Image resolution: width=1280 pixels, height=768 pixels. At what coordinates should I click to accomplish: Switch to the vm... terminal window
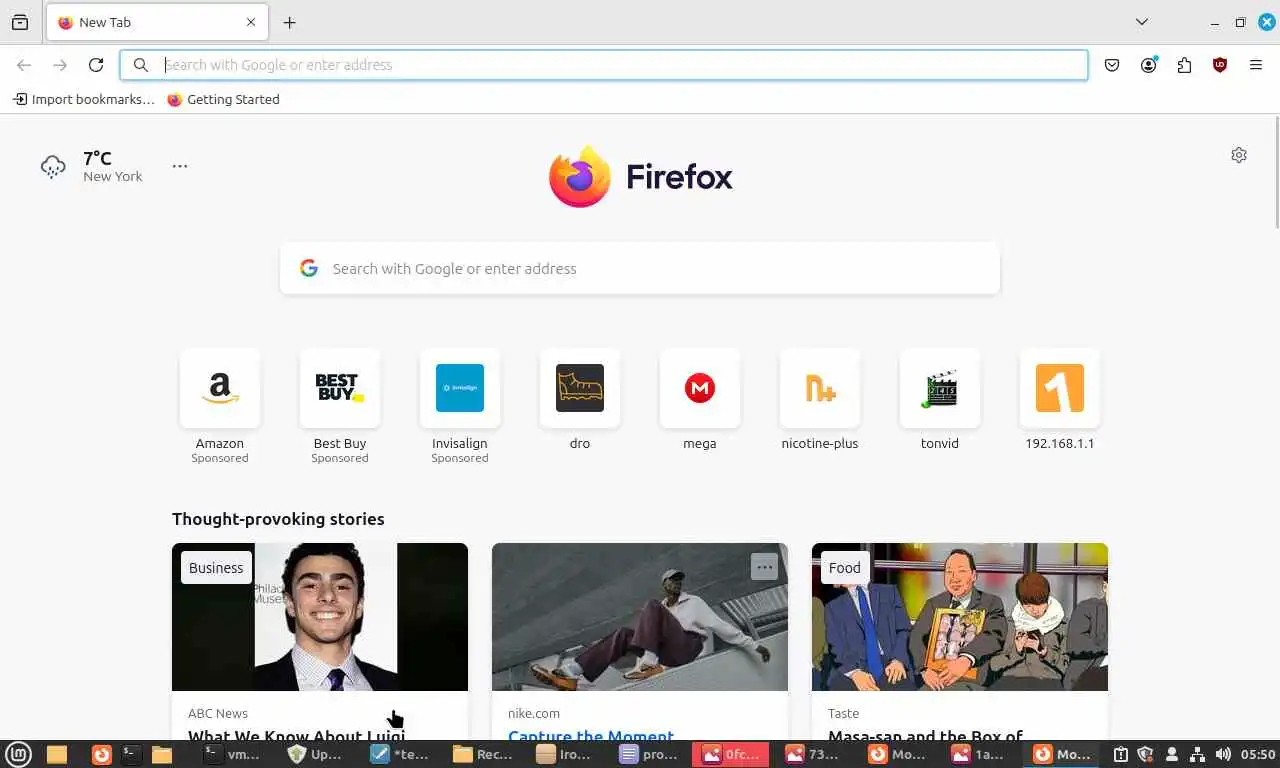click(233, 754)
